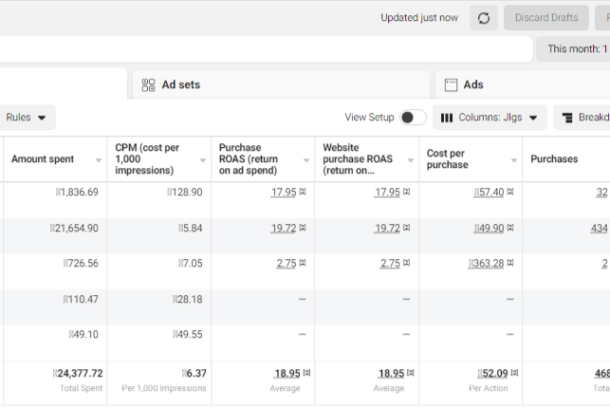This screenshot has height=407, width=610.
Task: Click icon beside 18.95 Purchase ROAS average
Action: pyautogui.click(x=303, y=373)
